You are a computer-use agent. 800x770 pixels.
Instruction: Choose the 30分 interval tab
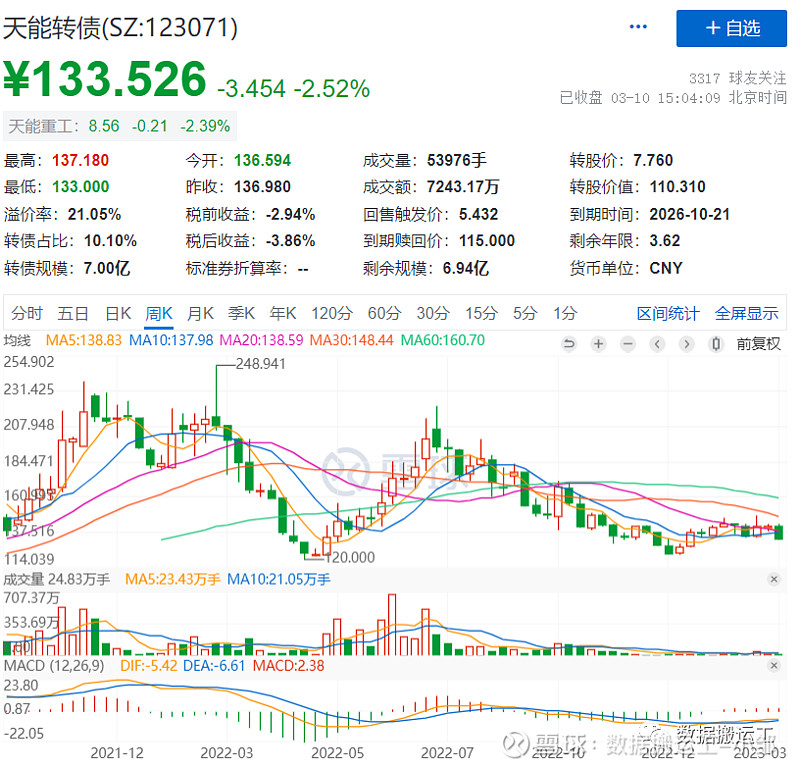[433, 313]
